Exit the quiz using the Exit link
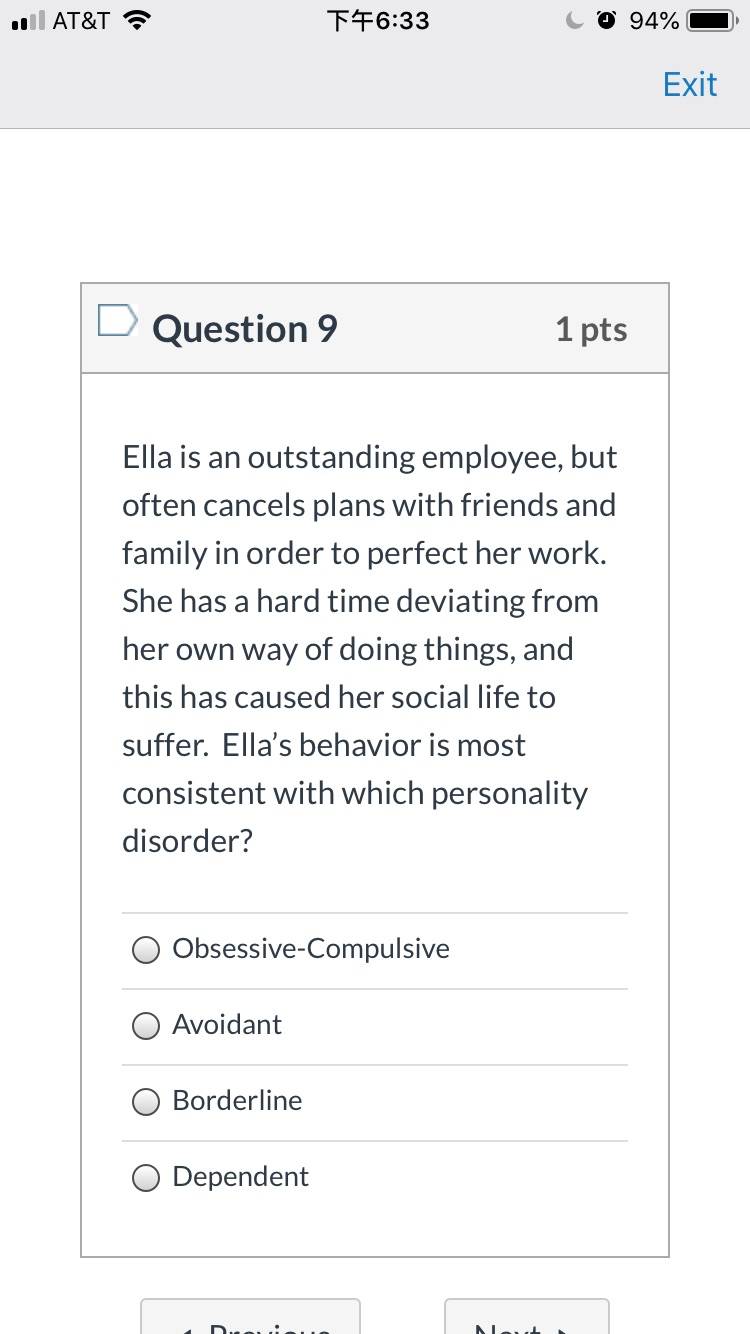 pyautogui.click(x=690, y=84)
